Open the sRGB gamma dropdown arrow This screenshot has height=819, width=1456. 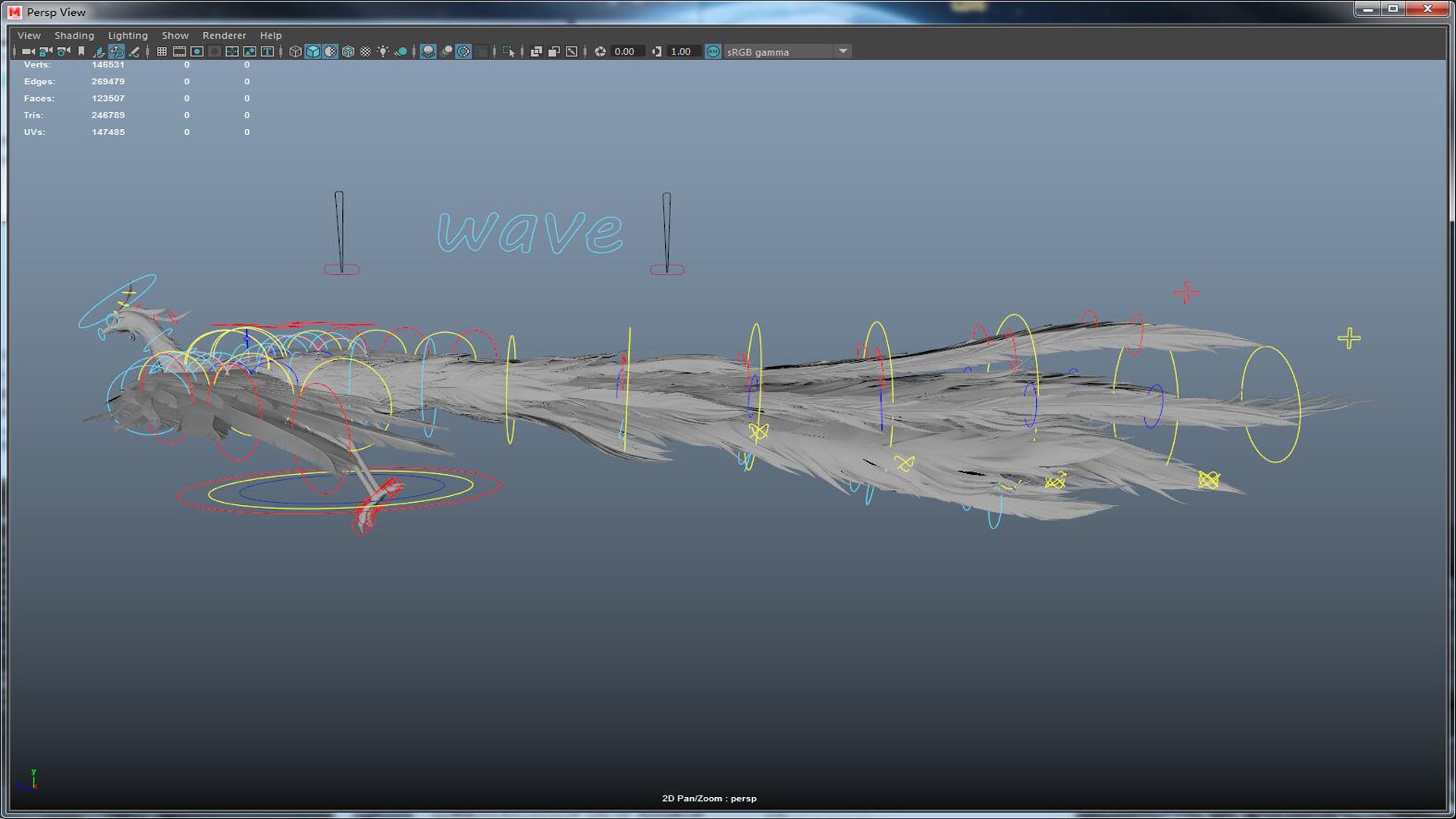(843, 52)
